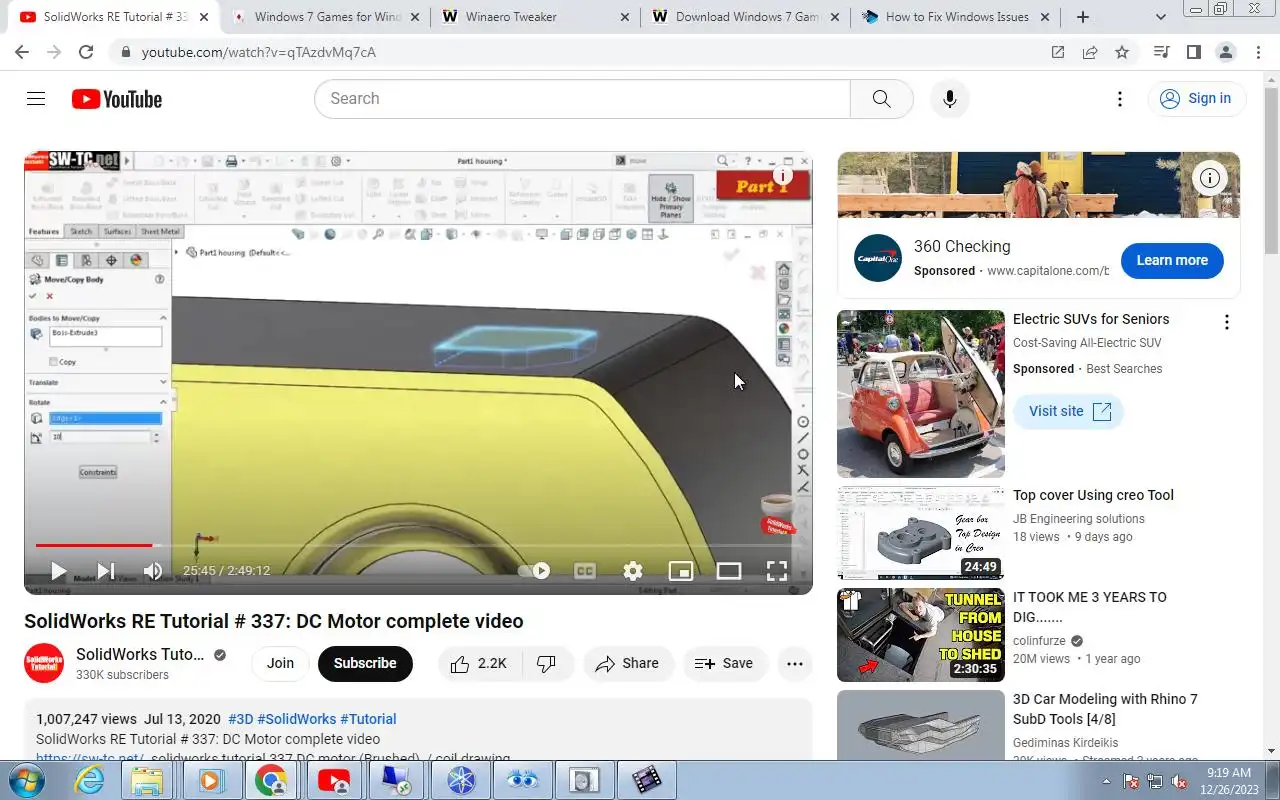The image size is (1280, 800).
Task: Open the Chrome profile avatar
Action: tap(1225, 52)
